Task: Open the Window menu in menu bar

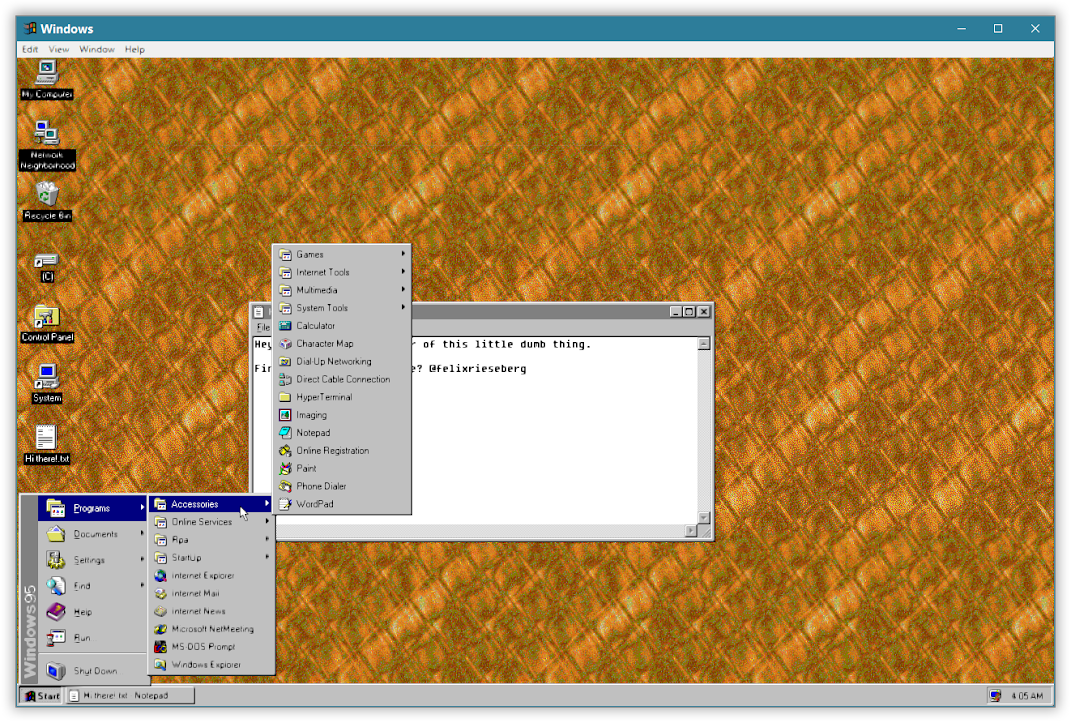Action: point(97,49)
